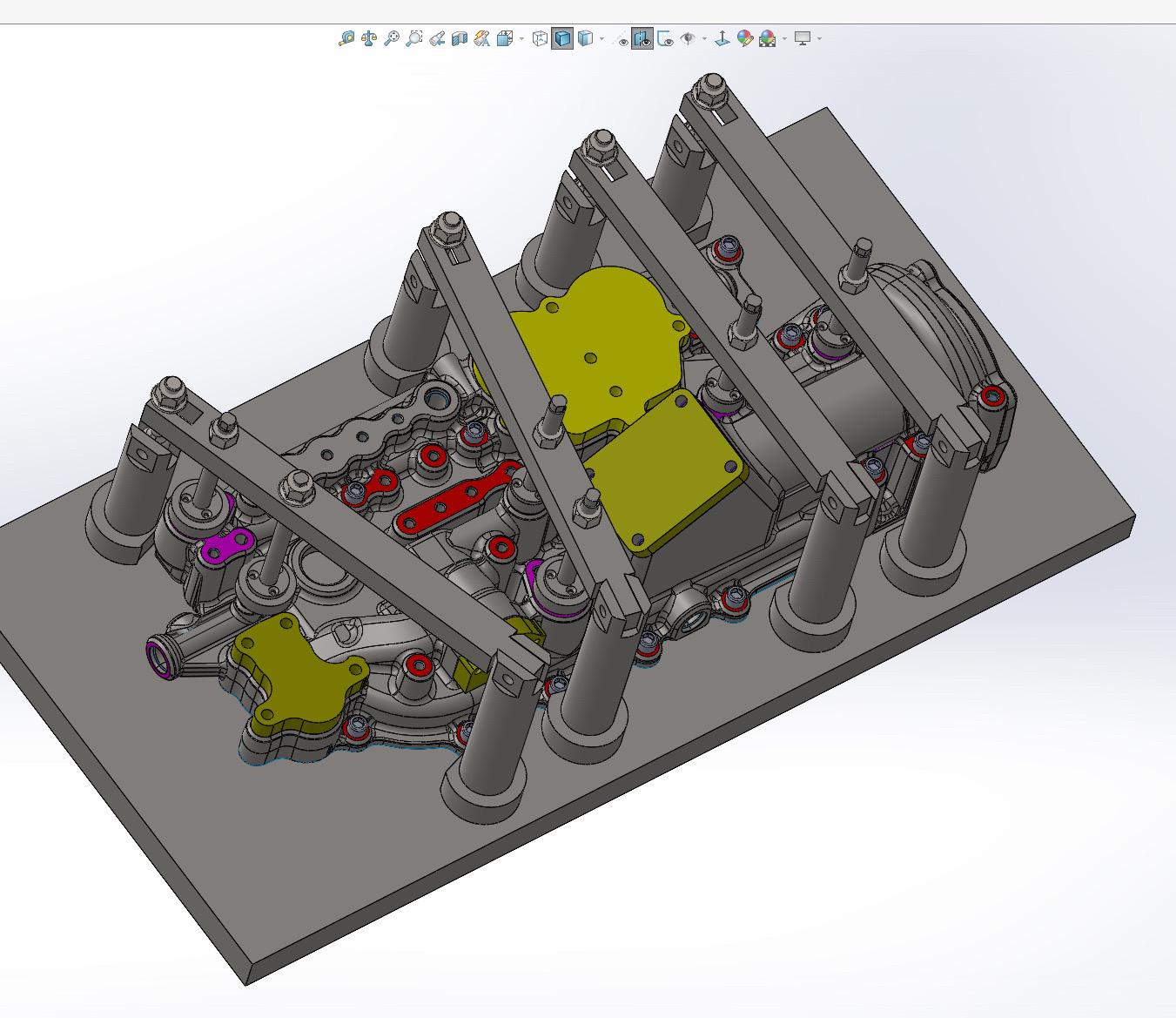
Task: Select Shaded With Edges display style
Action: point(562,38)
